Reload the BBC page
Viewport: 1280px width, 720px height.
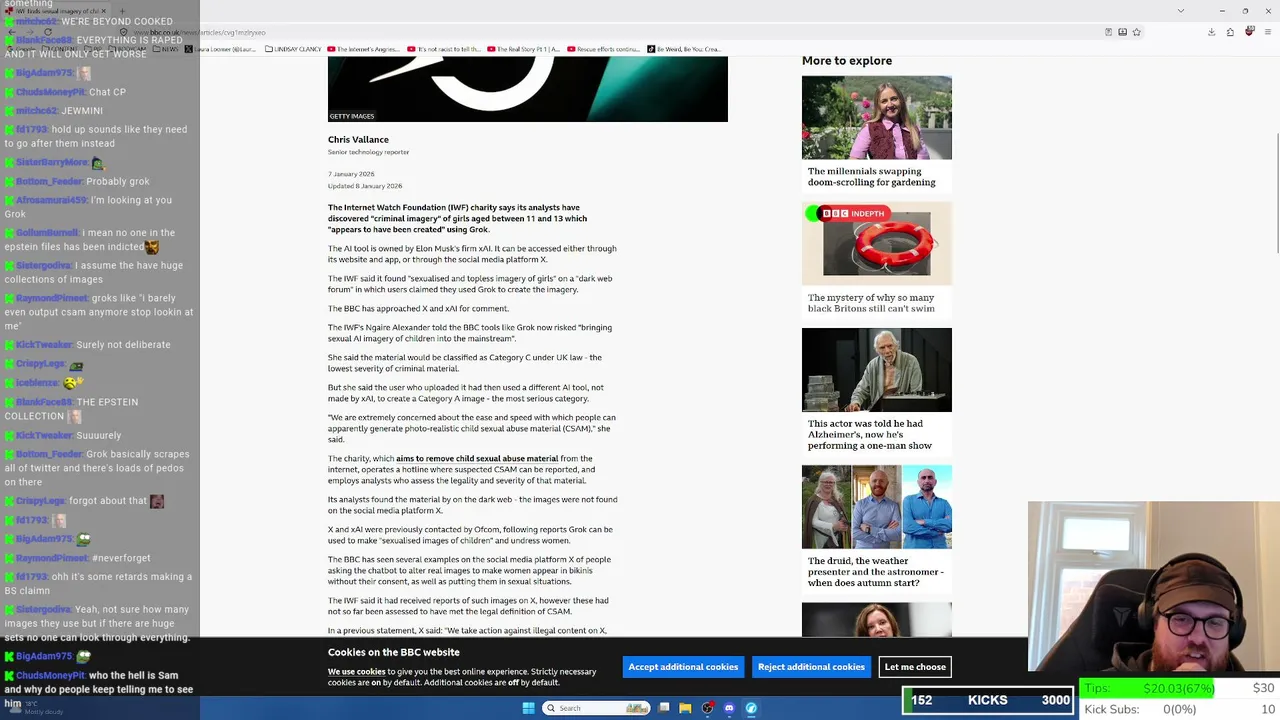[48, 32]
